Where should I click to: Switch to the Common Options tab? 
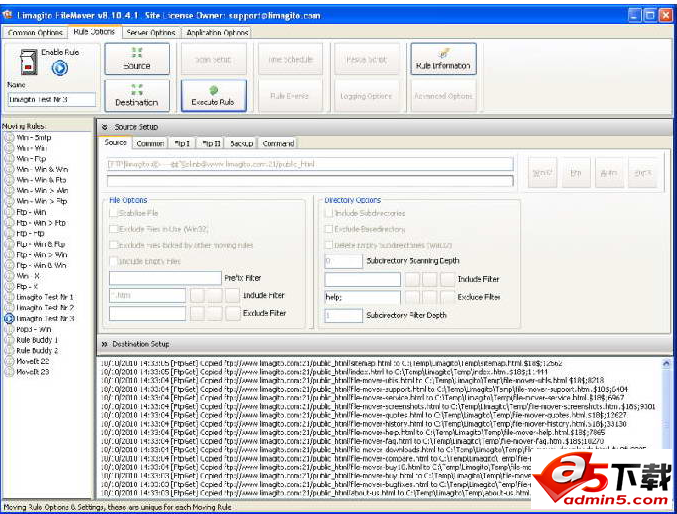(35, 32)
